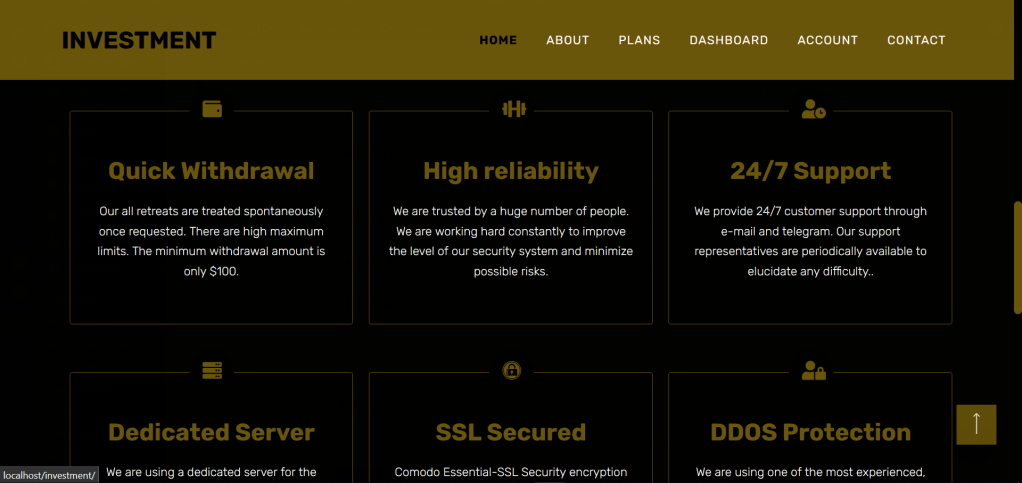Click the padlock icon above SSL Secured
The image size is (1022, 483).
point(512,371)
